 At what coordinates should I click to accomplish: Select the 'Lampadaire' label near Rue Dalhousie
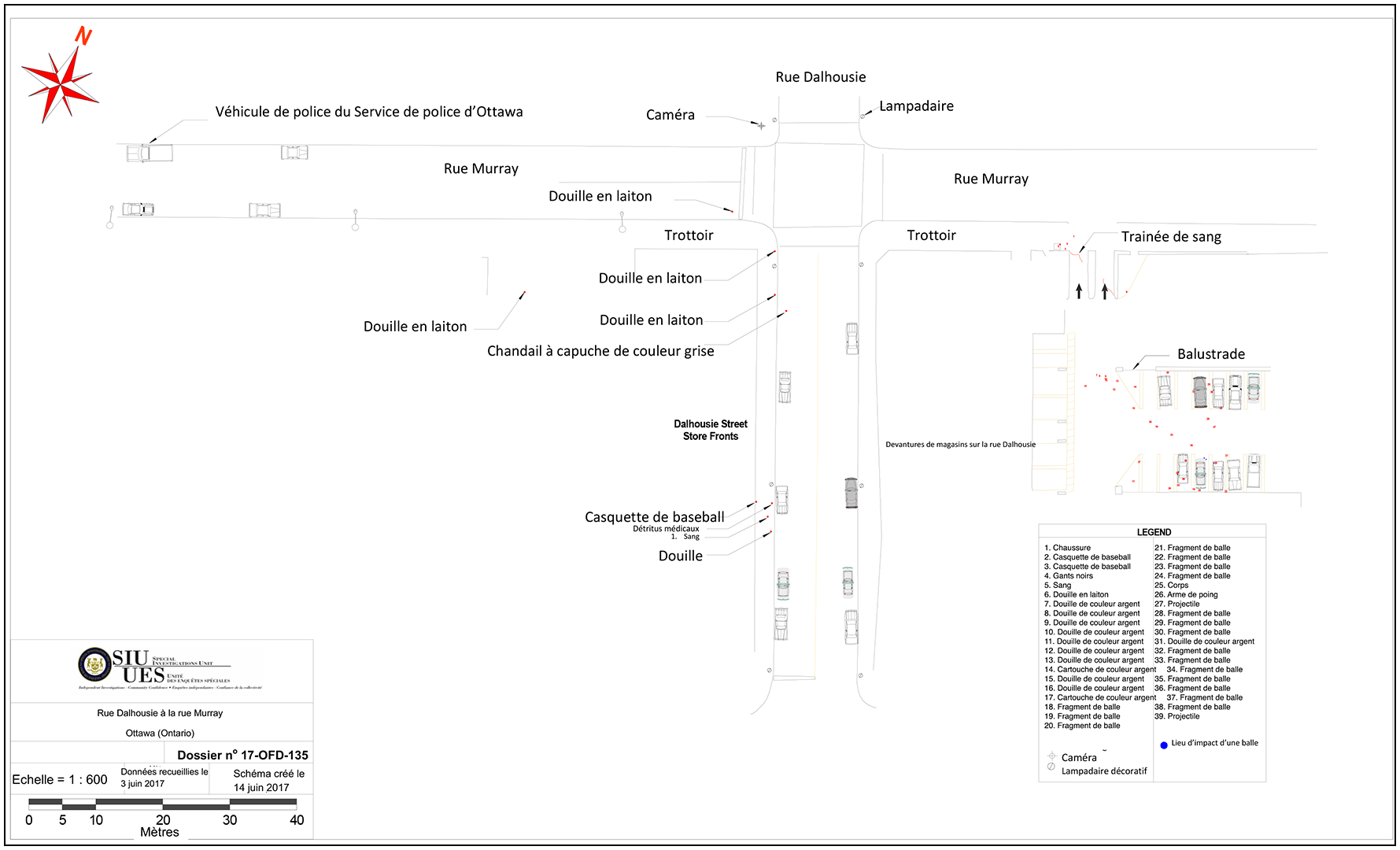[916, 106]
